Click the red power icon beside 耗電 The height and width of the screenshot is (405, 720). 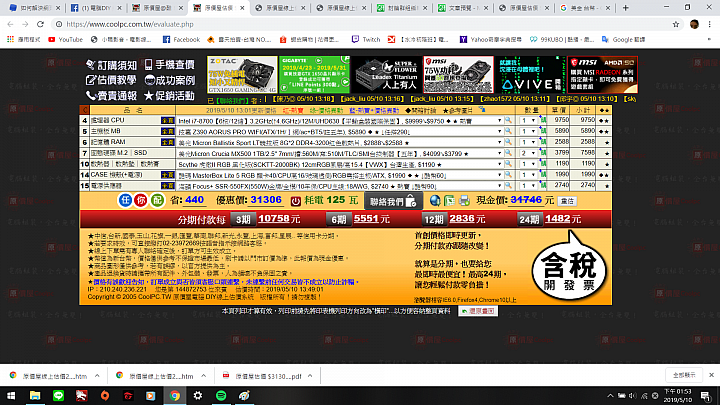click(295, 201)
